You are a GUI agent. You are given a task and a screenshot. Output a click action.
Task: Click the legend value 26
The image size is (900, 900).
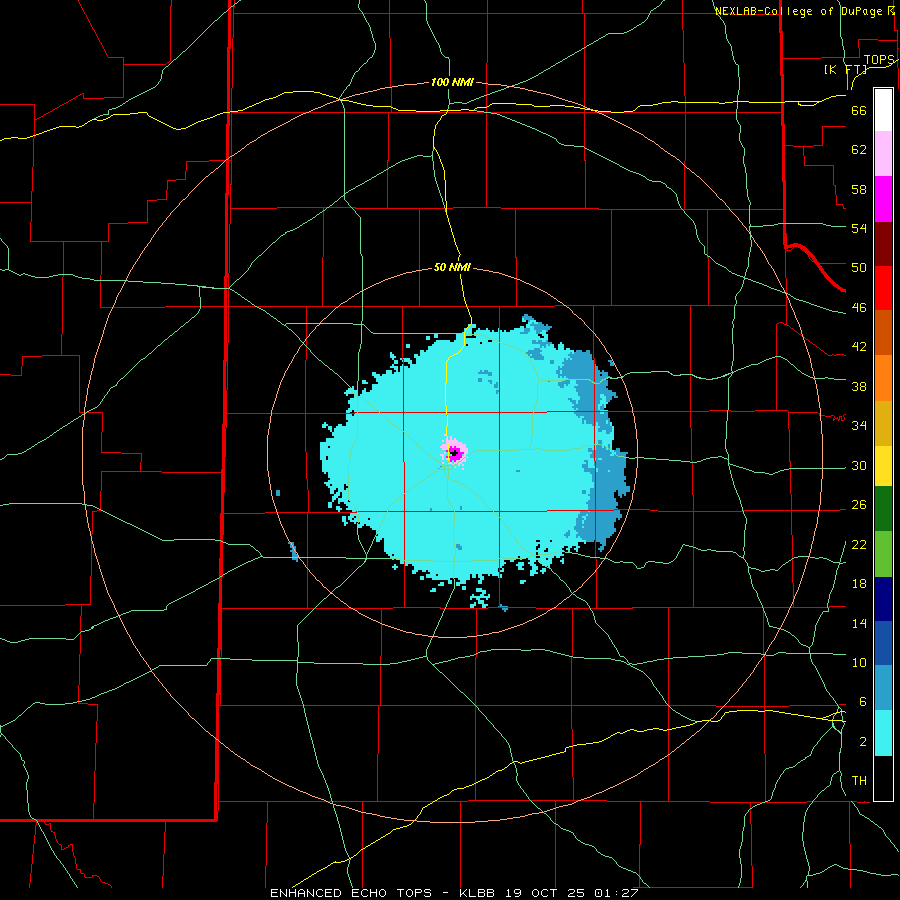tap(859, 505)
